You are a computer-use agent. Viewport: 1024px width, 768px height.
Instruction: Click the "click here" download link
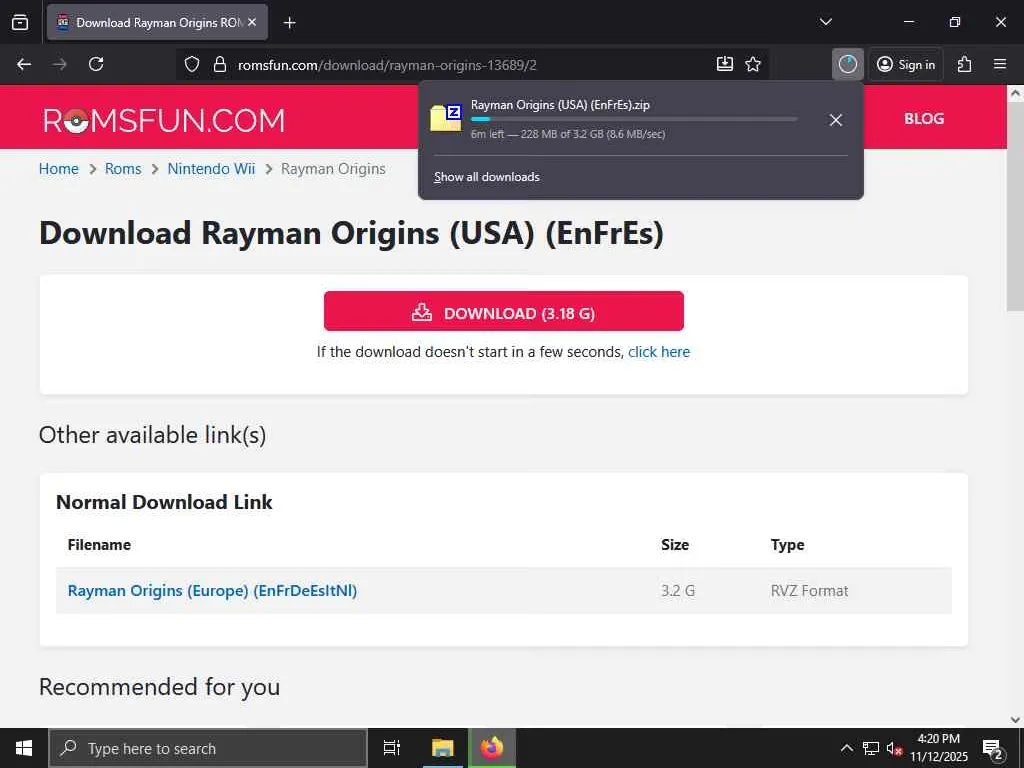(x=658, y=352)
